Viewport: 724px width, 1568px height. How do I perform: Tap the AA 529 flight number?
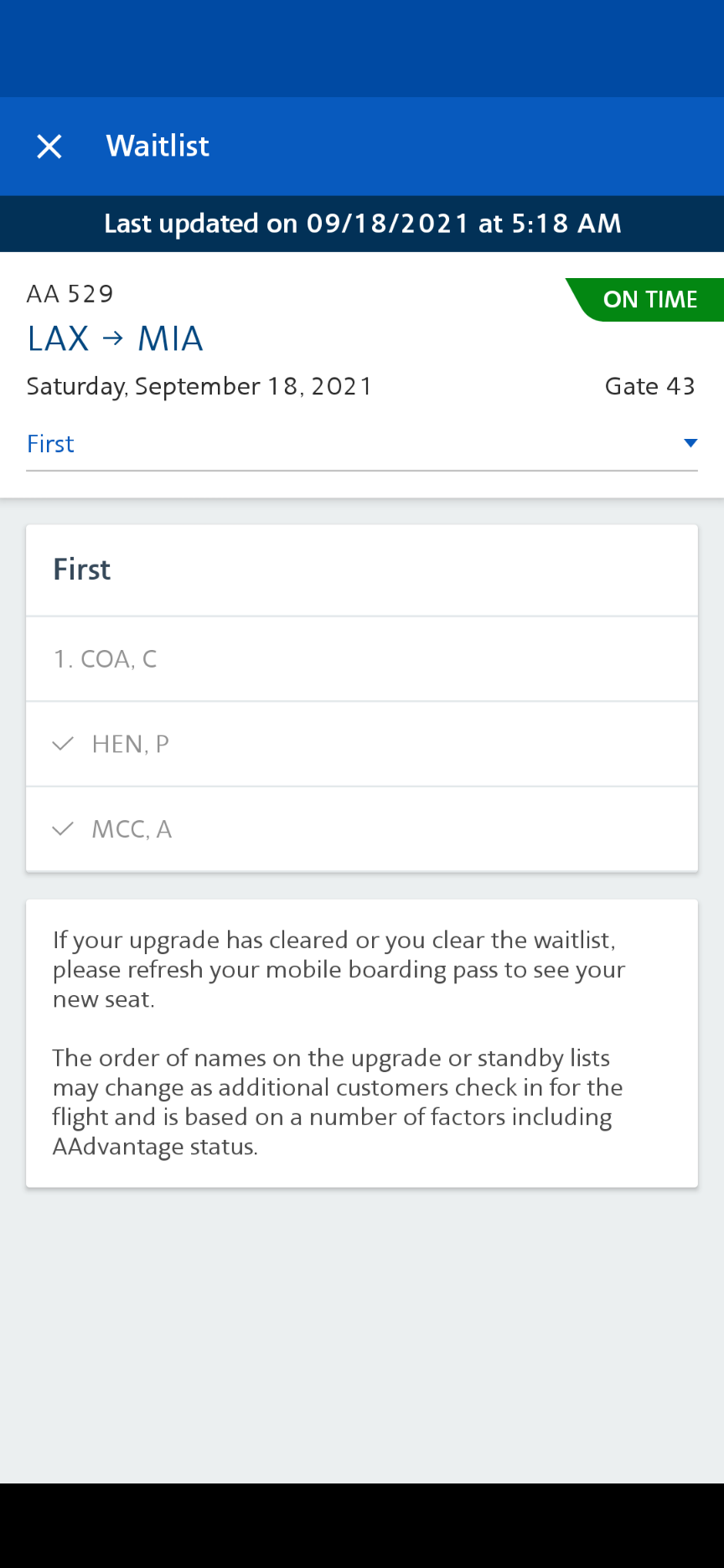click(x=70, y=294)
